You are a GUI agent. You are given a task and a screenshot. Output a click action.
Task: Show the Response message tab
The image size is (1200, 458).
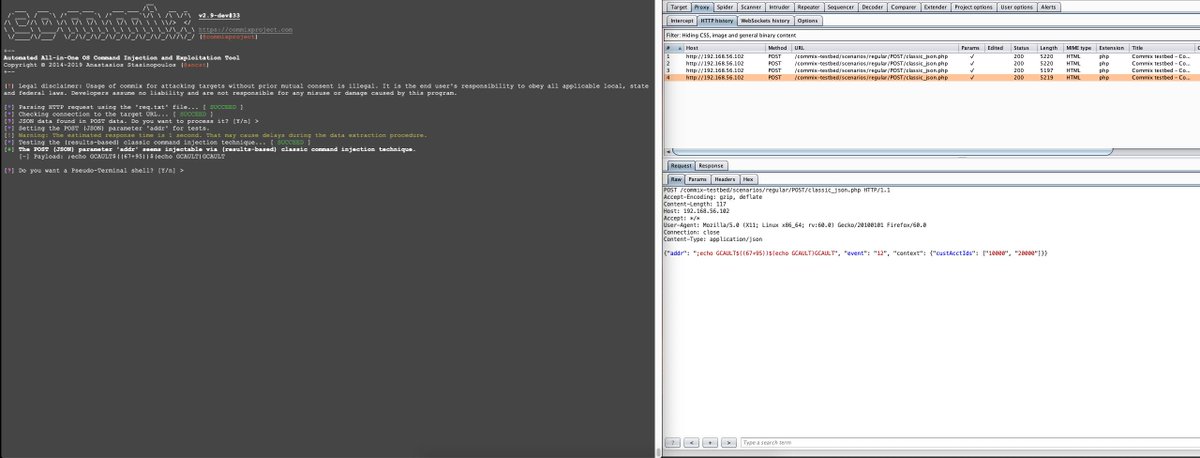pos(711,165)
